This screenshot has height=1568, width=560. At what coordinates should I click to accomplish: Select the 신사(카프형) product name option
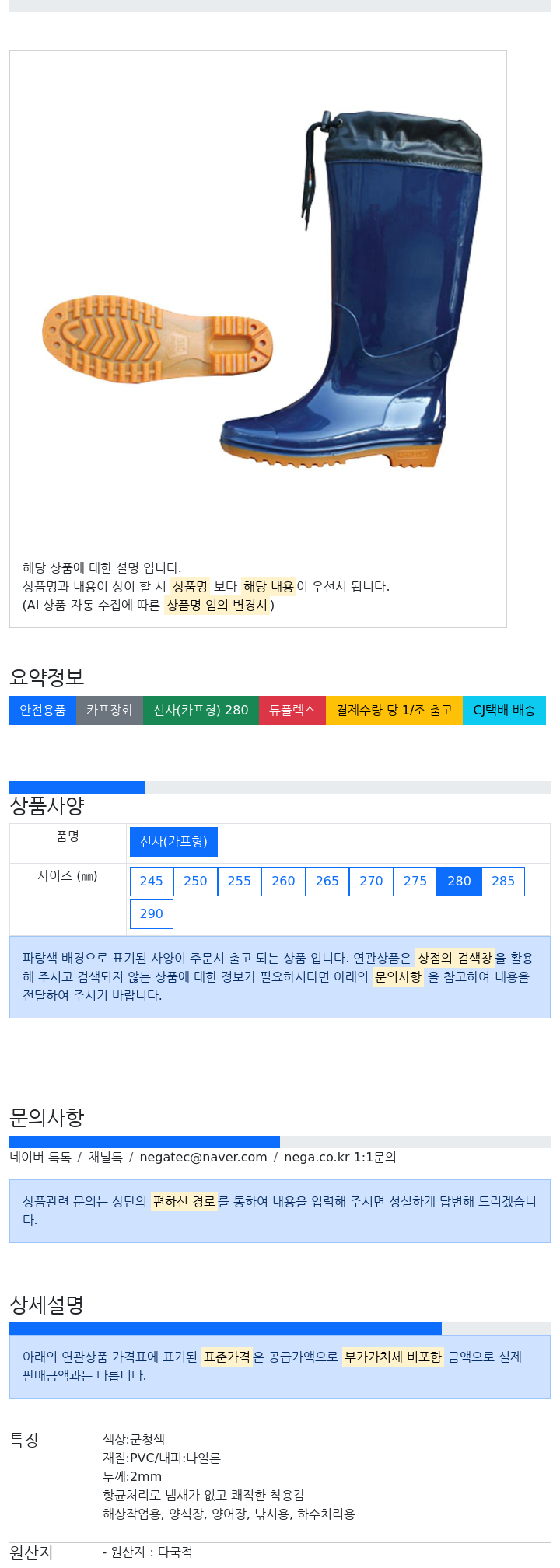click(173, 841)
